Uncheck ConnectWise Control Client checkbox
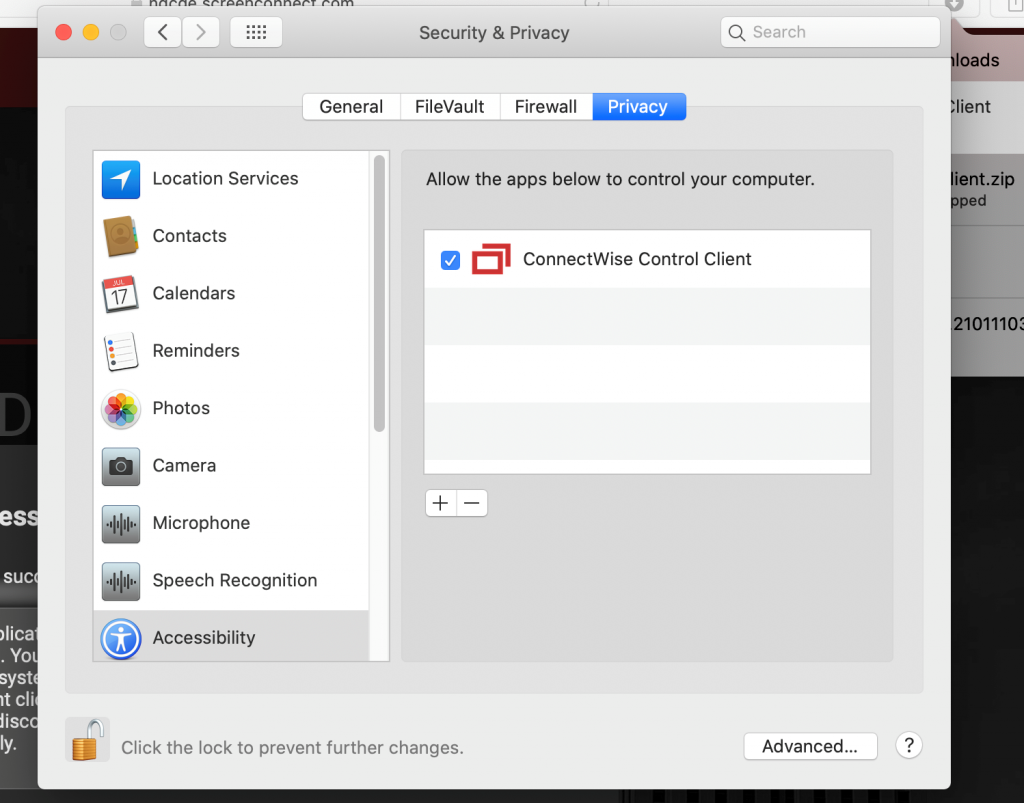Image resolution: width=1024 pixels, height=803 pixels. (x=450, y=260)
